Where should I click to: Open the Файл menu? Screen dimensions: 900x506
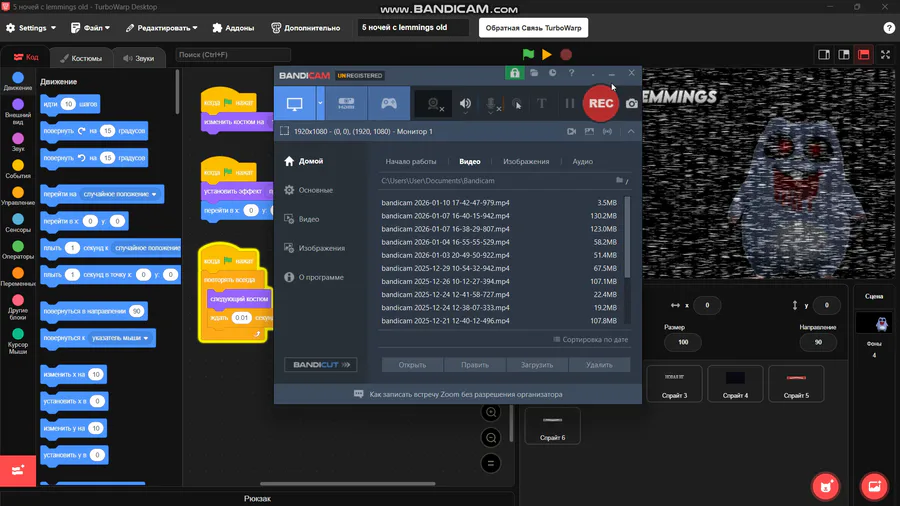point(90,28)
